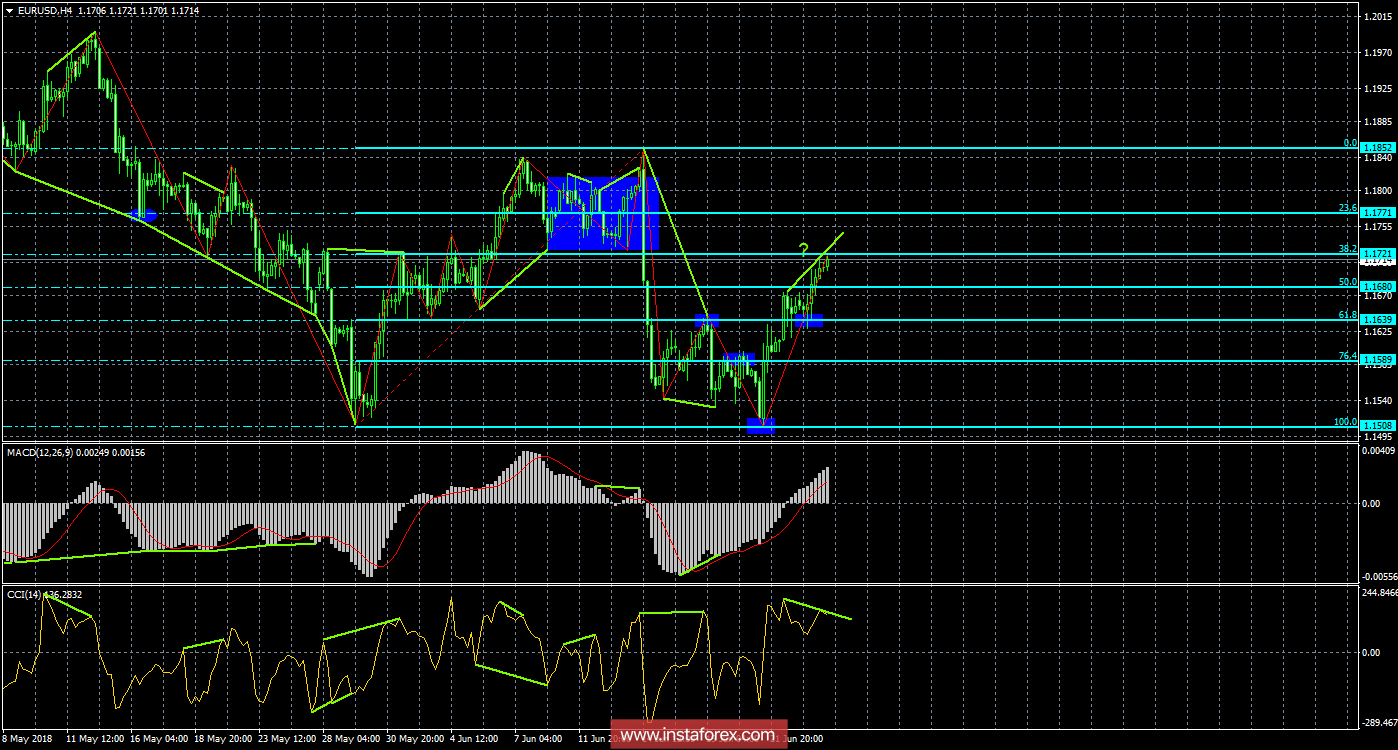Select the 1.1508 Fibonacci price label
Viewport: 1398px width, 750px height.
point(1378,427)
